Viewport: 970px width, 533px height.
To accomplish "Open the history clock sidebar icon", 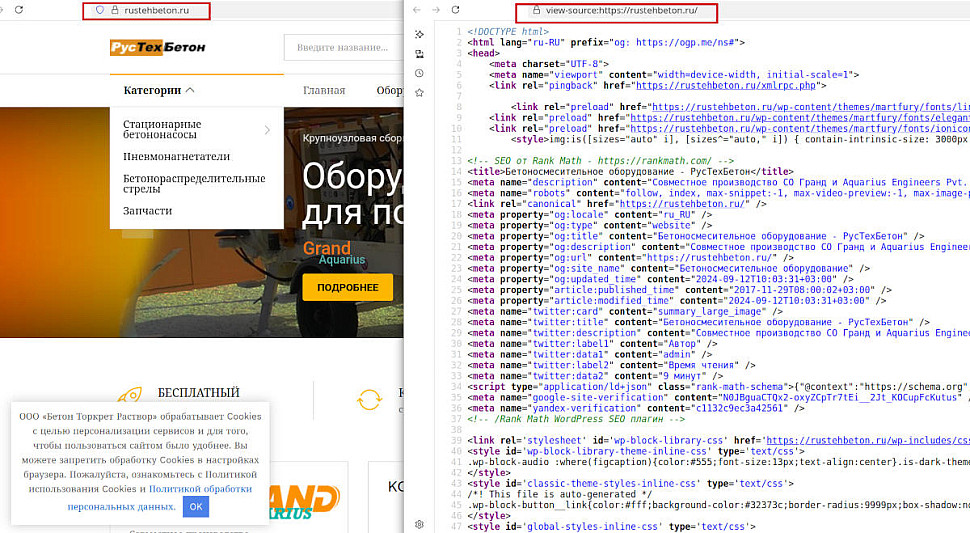I will click(419, 73).
